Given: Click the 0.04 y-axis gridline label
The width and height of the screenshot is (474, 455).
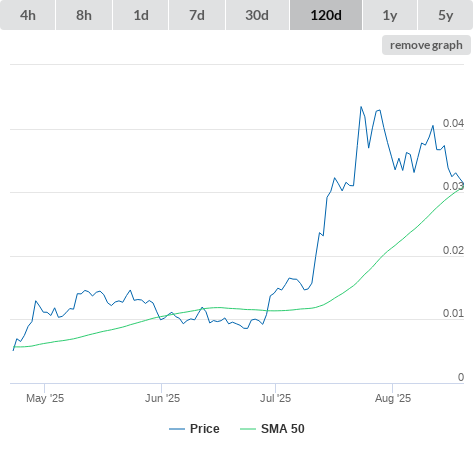Looking at the screenshot, I should tap(453, 123).
